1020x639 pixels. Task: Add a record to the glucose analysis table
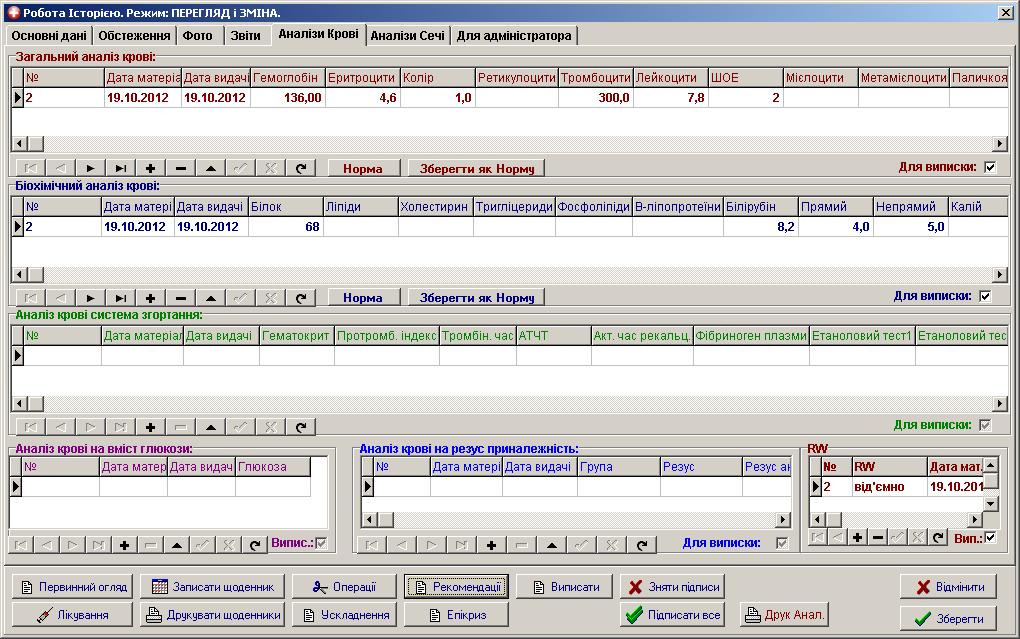(124, 545)
